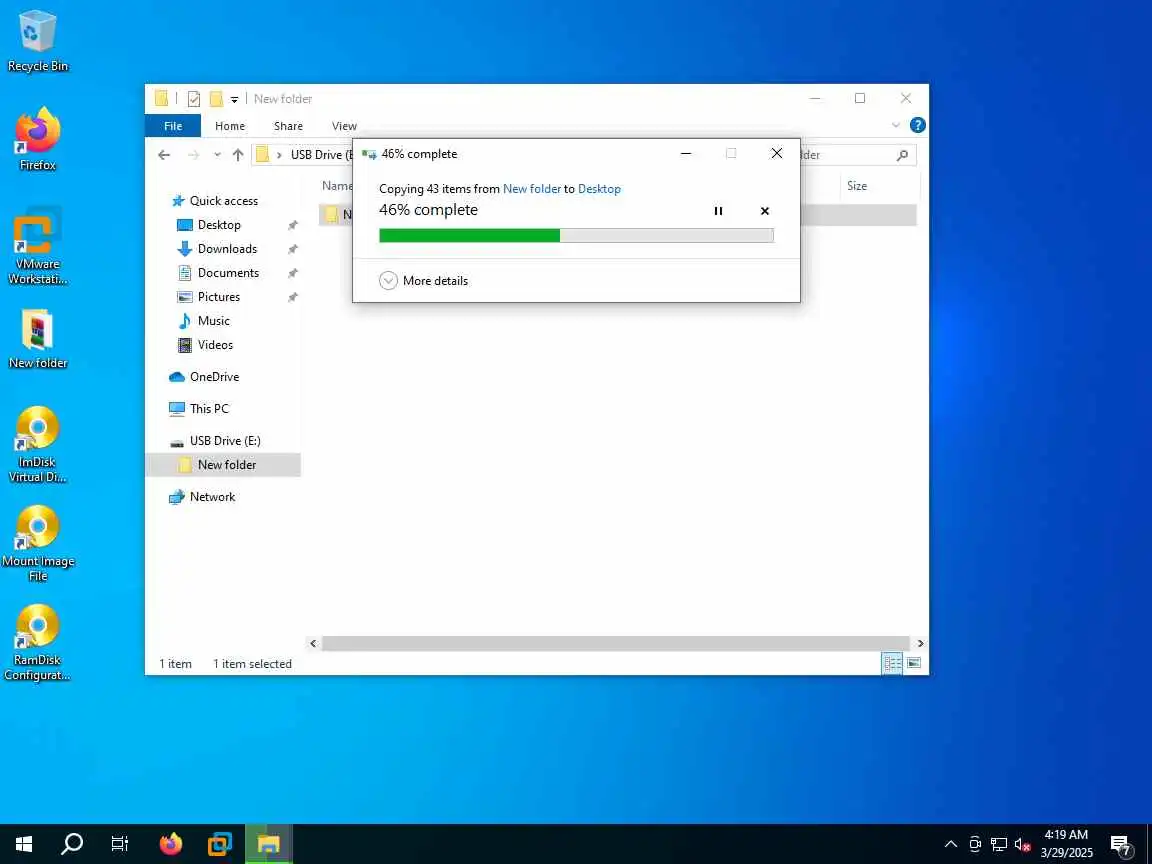This screenshot has width=1152, height=864.
Task: Open the notification center
Action: [x=1121, y=844]
